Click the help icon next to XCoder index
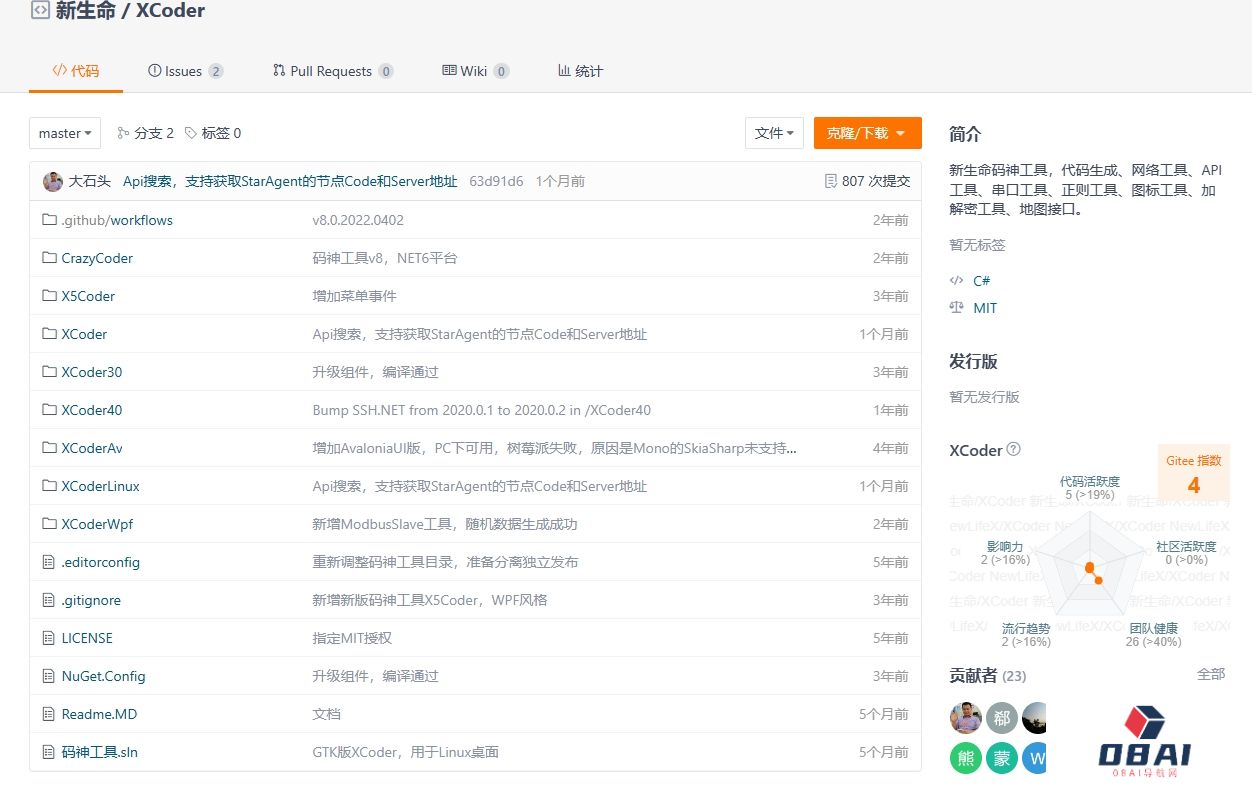The height and width of the screenshot is (788, 1252). click(x=1013, y=450)
